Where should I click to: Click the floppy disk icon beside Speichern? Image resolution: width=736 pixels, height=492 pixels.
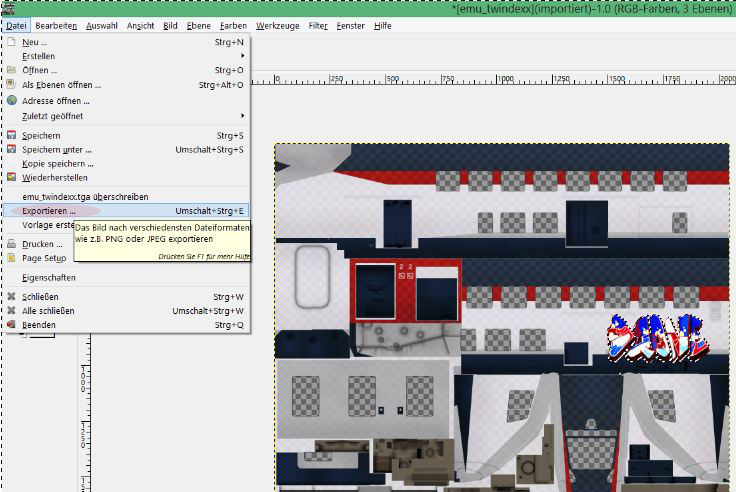12,135
